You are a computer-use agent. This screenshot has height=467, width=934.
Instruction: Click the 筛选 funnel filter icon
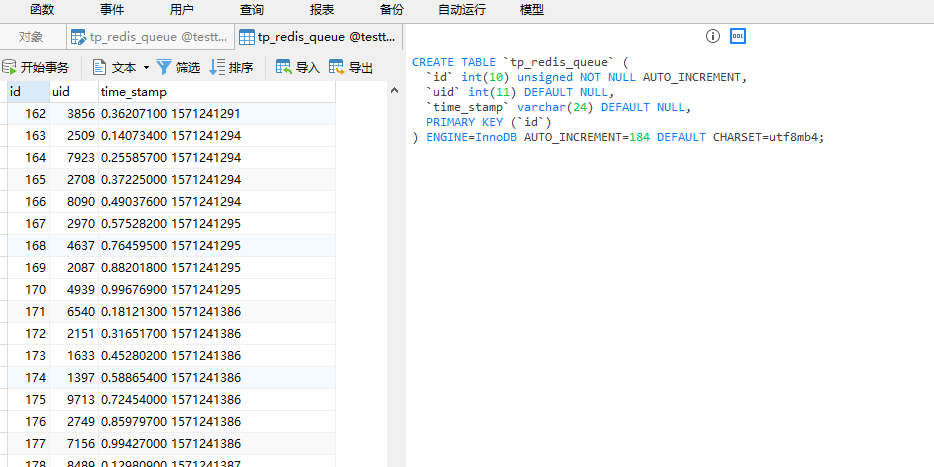click(x=164, y=67)
